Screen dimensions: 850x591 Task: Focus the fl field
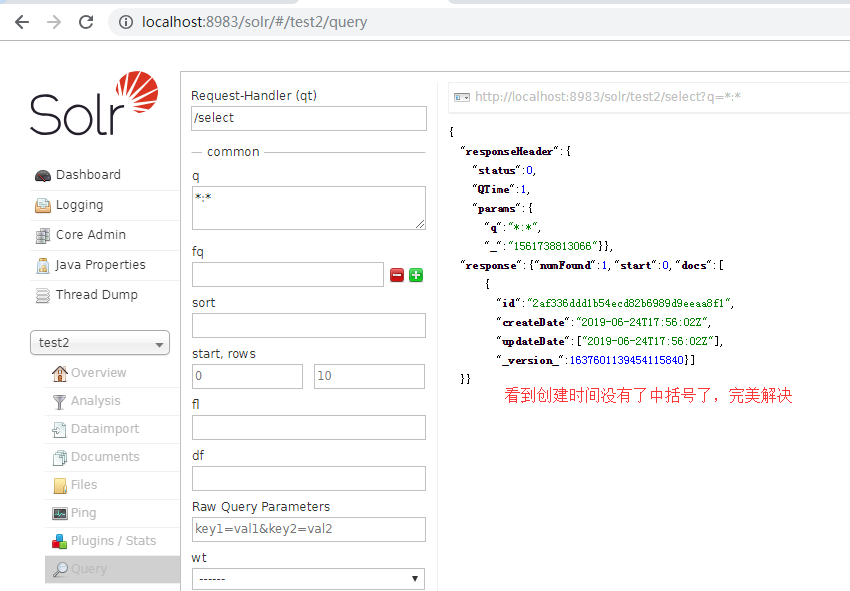click(x=309, y=428)
